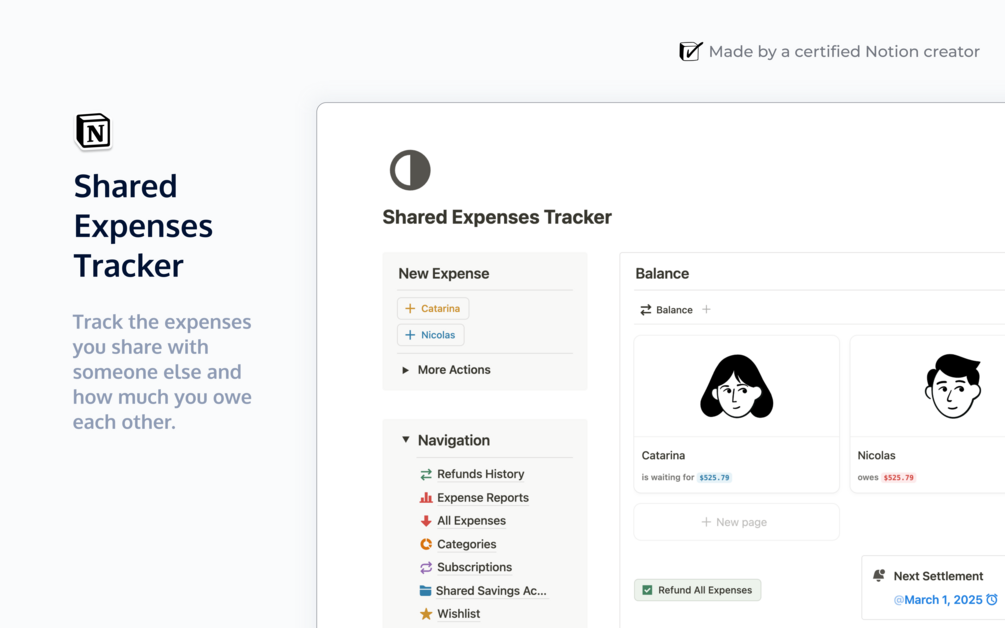Click the half-circle page icon
The image size is (1005, 628).
pyautogui.click(x=410, y=170)
